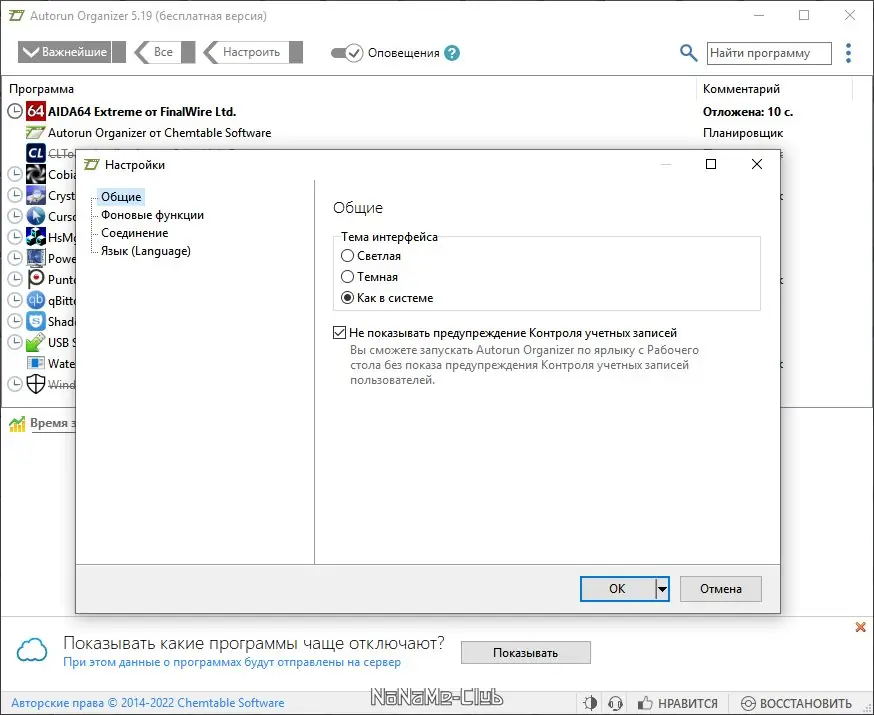
Task: Select the Autorun Organizer от Chemtable Software row
Action: 159,133
